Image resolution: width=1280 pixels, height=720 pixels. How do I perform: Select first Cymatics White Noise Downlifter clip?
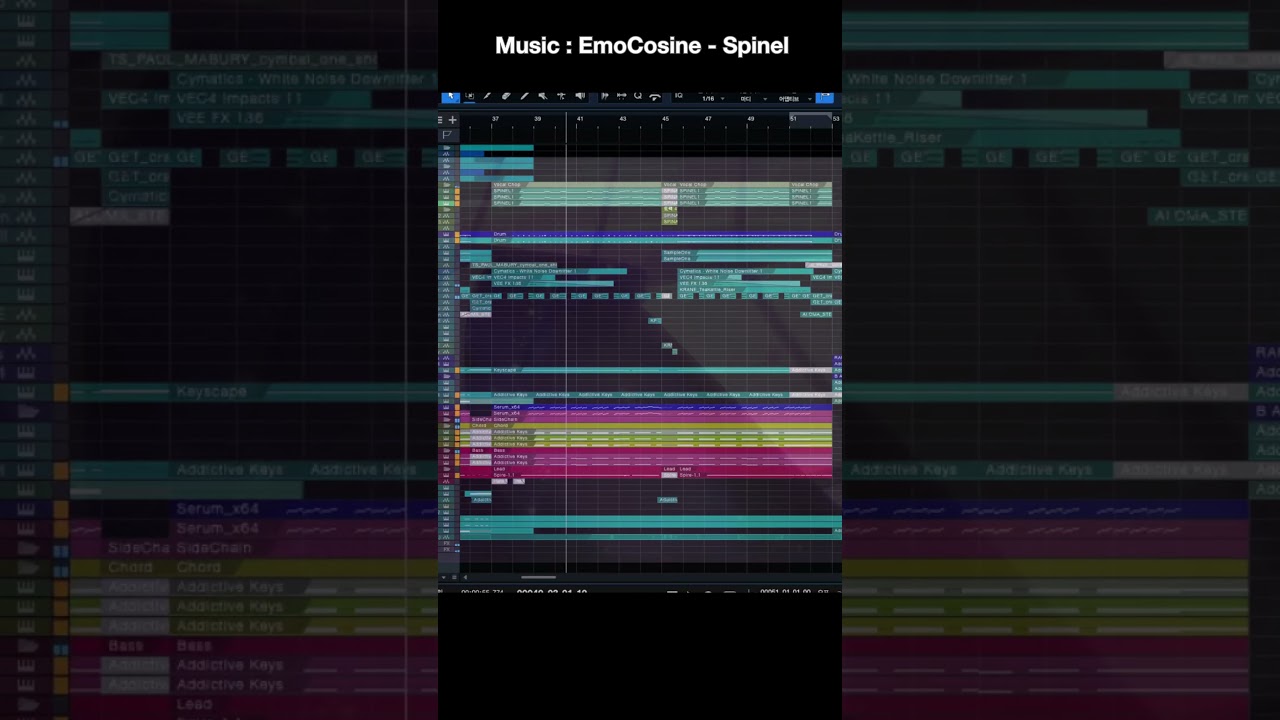(x=559, y=271)
